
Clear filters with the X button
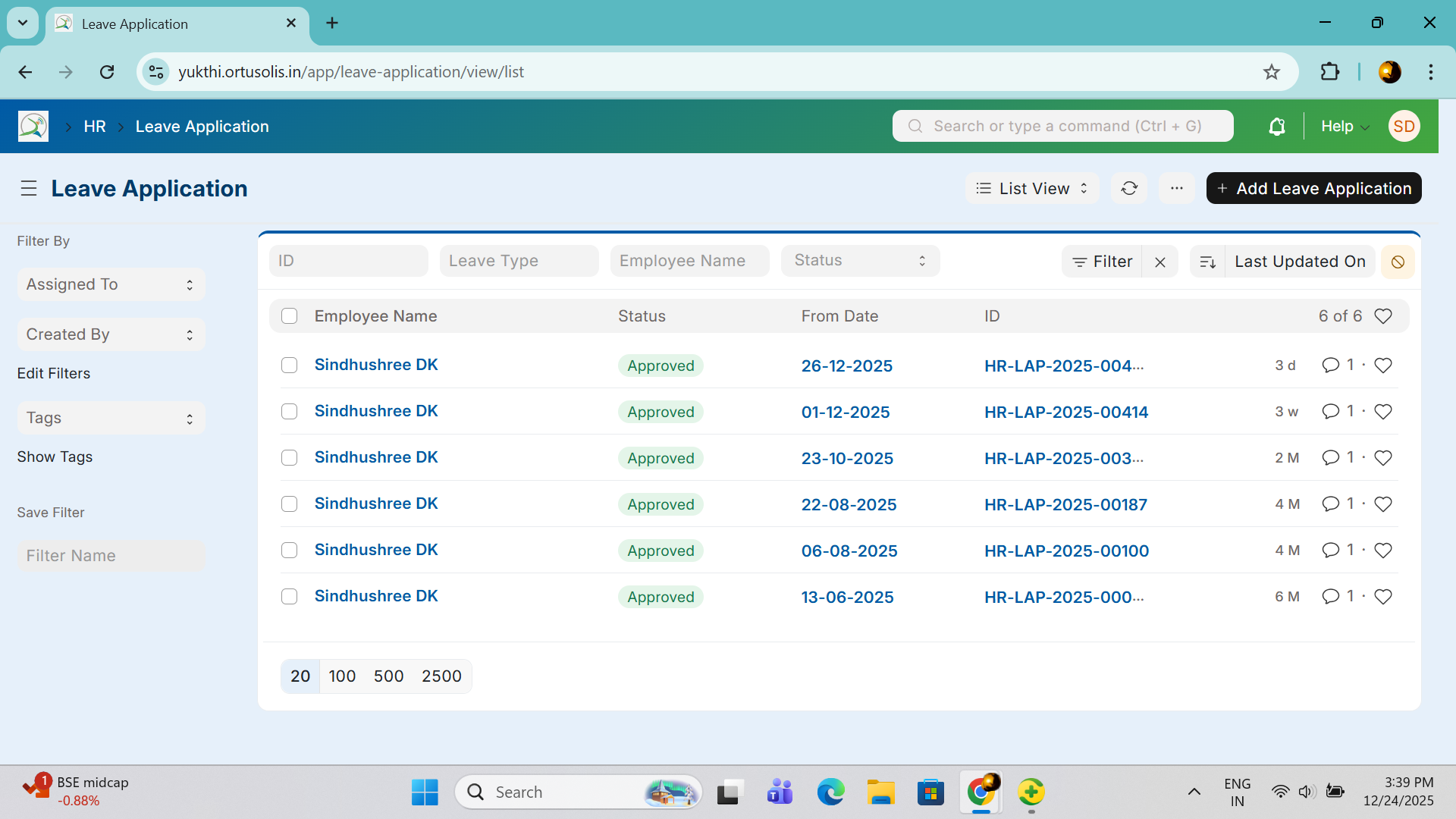click(1159, 262)
